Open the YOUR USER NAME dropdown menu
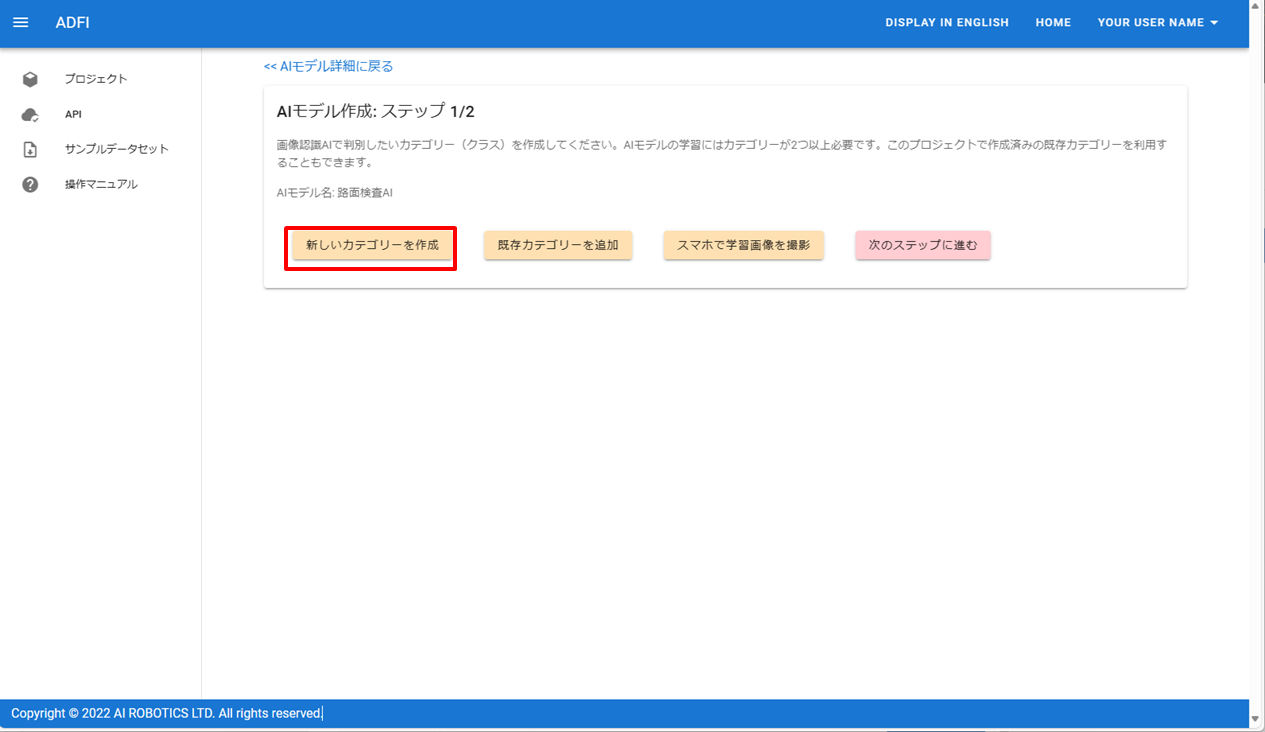The image size is (1265, 732). [x=1158, y=22]
